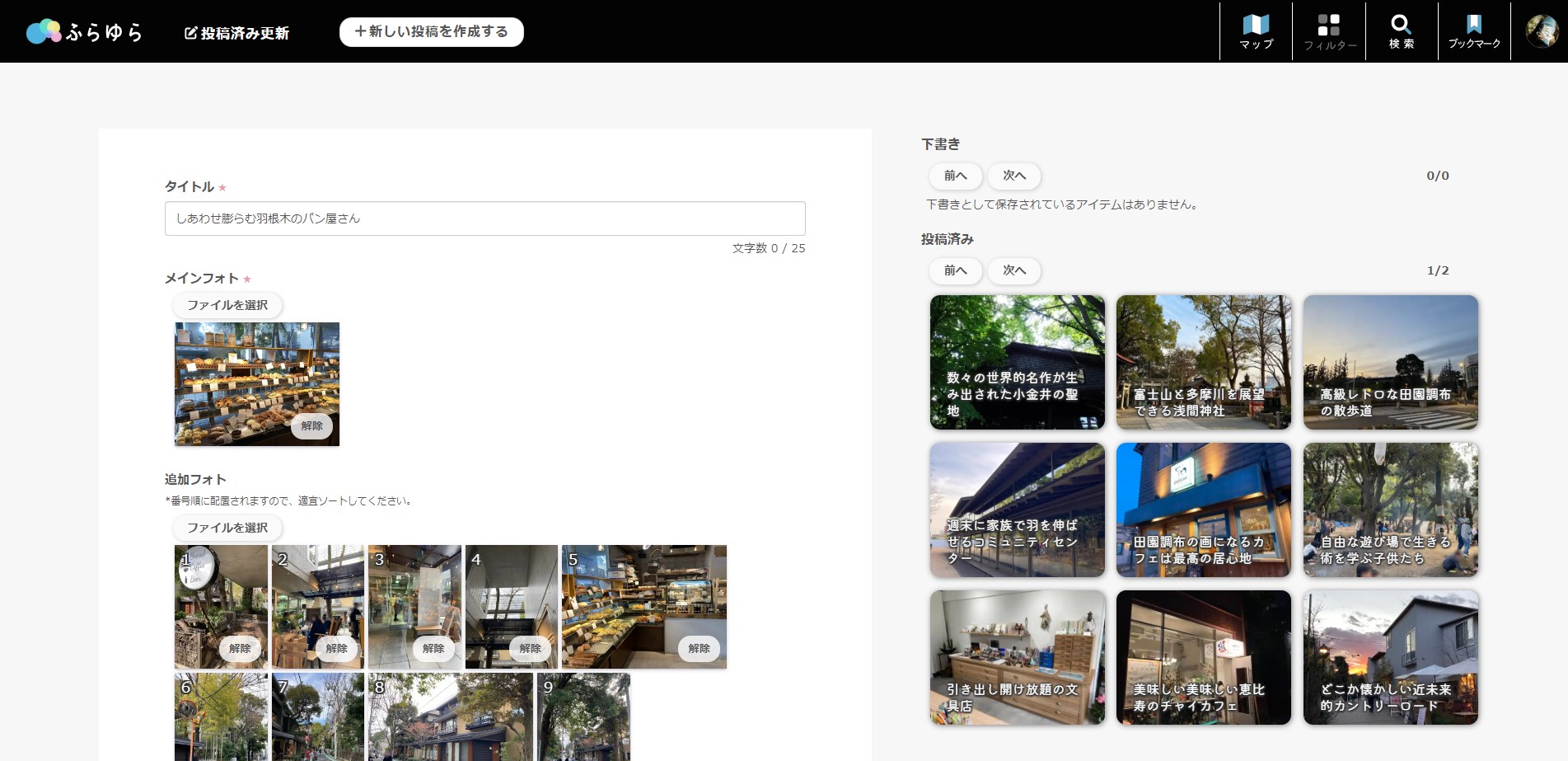
Task: Choose file for メインフォト
Action: point(227,305)
